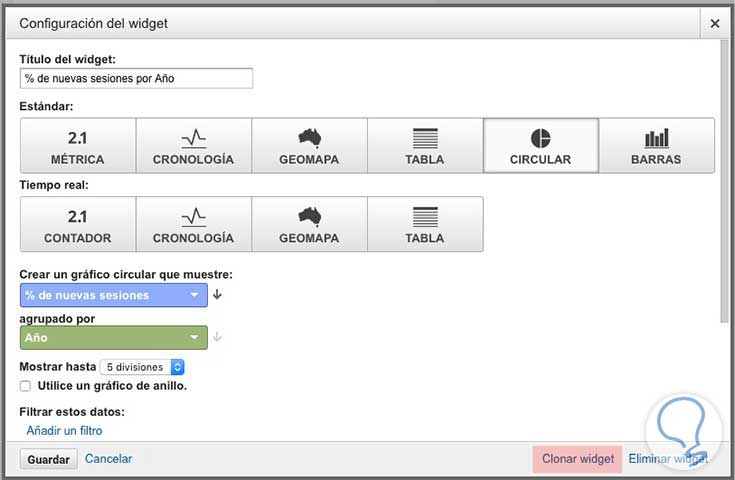Viewport: 735px width, 480px height.
Task: Pick the real-time Tabla widget
Action: pos(425,224)
